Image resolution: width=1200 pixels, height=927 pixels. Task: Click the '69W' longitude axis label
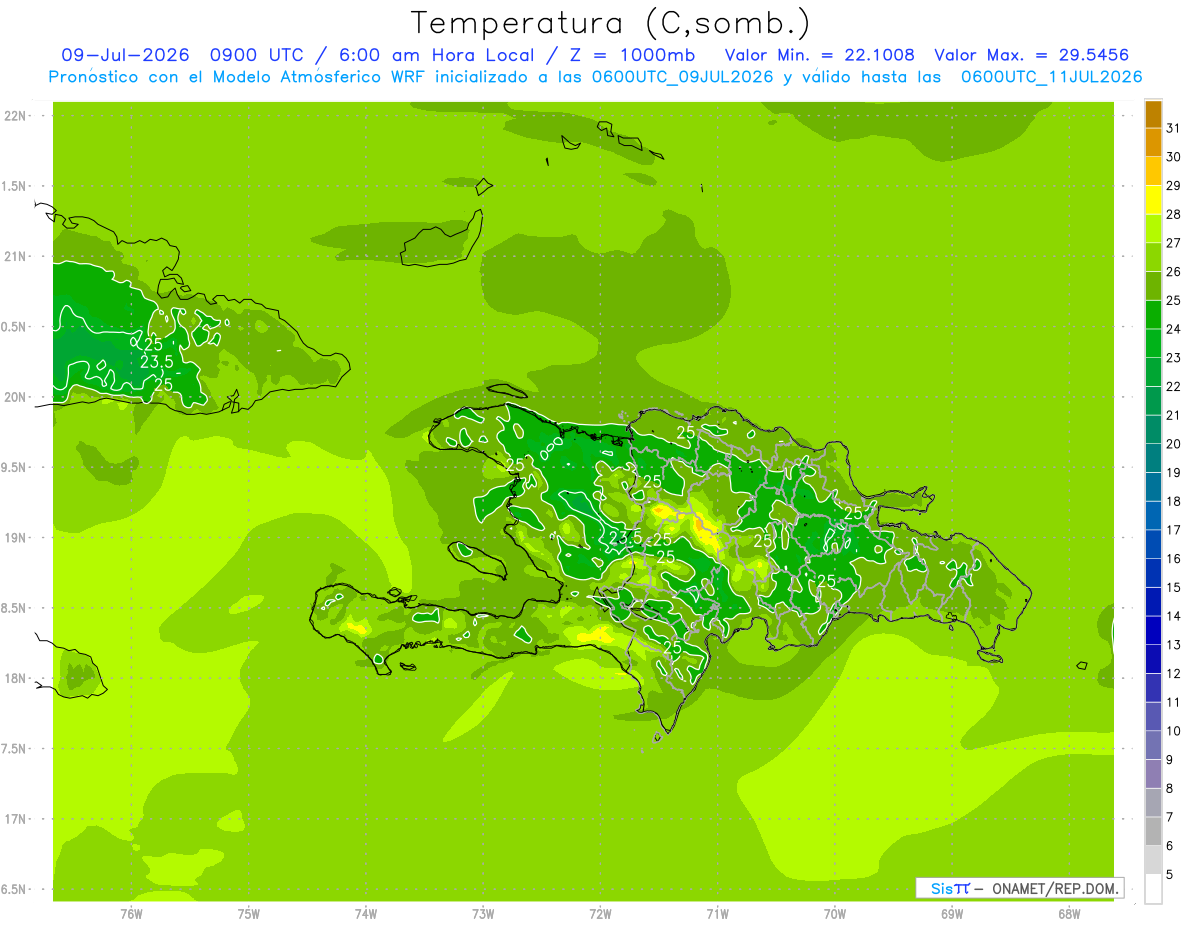tap(952, 914)
